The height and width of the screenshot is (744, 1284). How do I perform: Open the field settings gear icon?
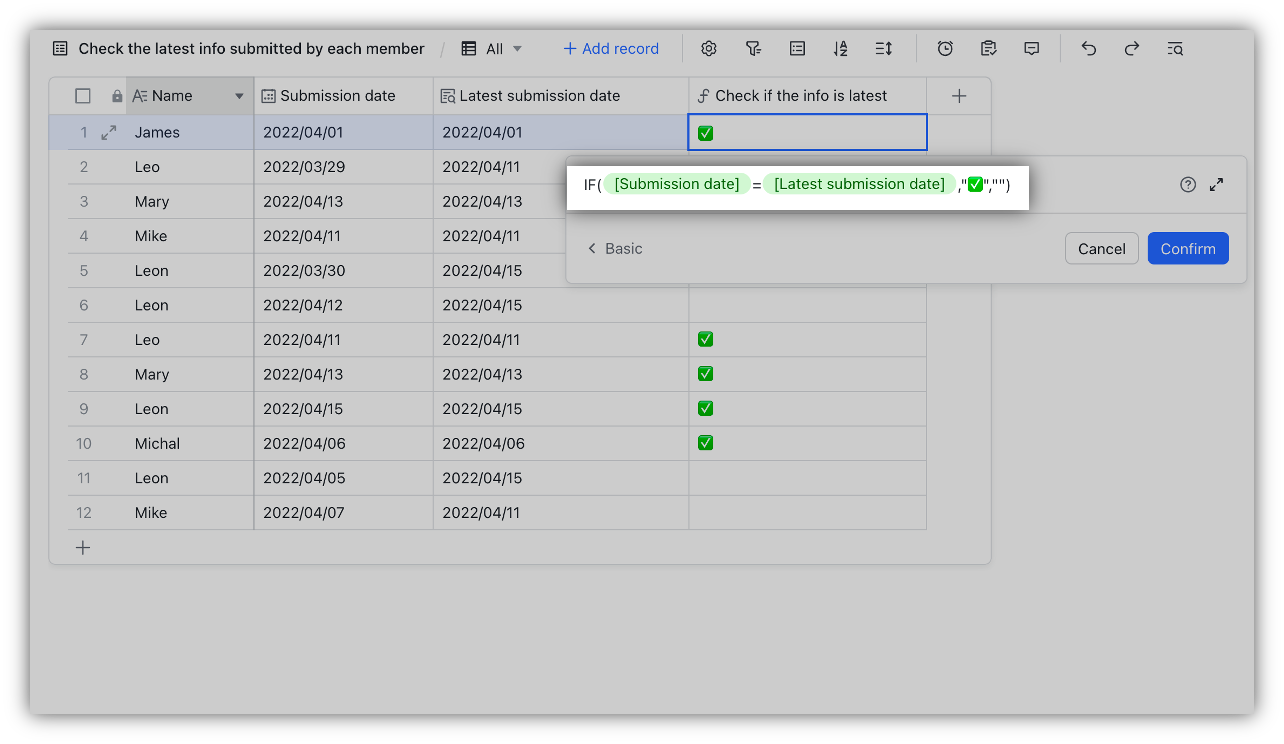709,49
